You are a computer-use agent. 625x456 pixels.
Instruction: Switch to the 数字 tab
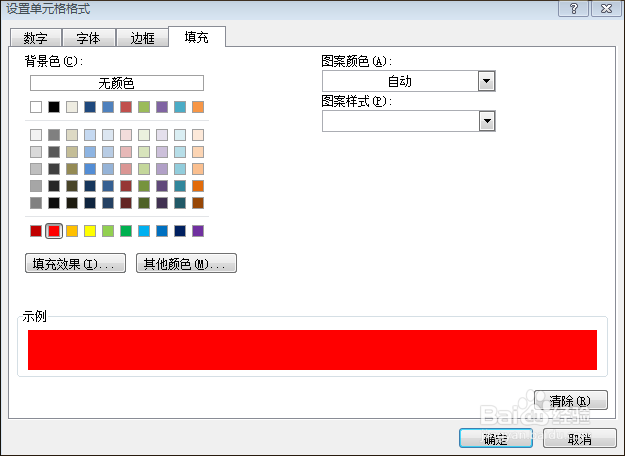[35, 38]
